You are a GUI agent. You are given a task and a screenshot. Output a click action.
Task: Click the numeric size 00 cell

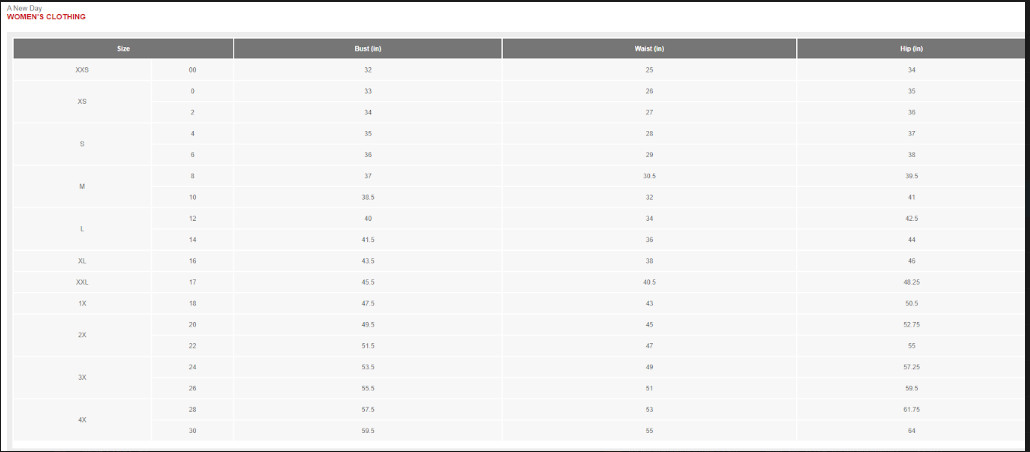[192, 70]
